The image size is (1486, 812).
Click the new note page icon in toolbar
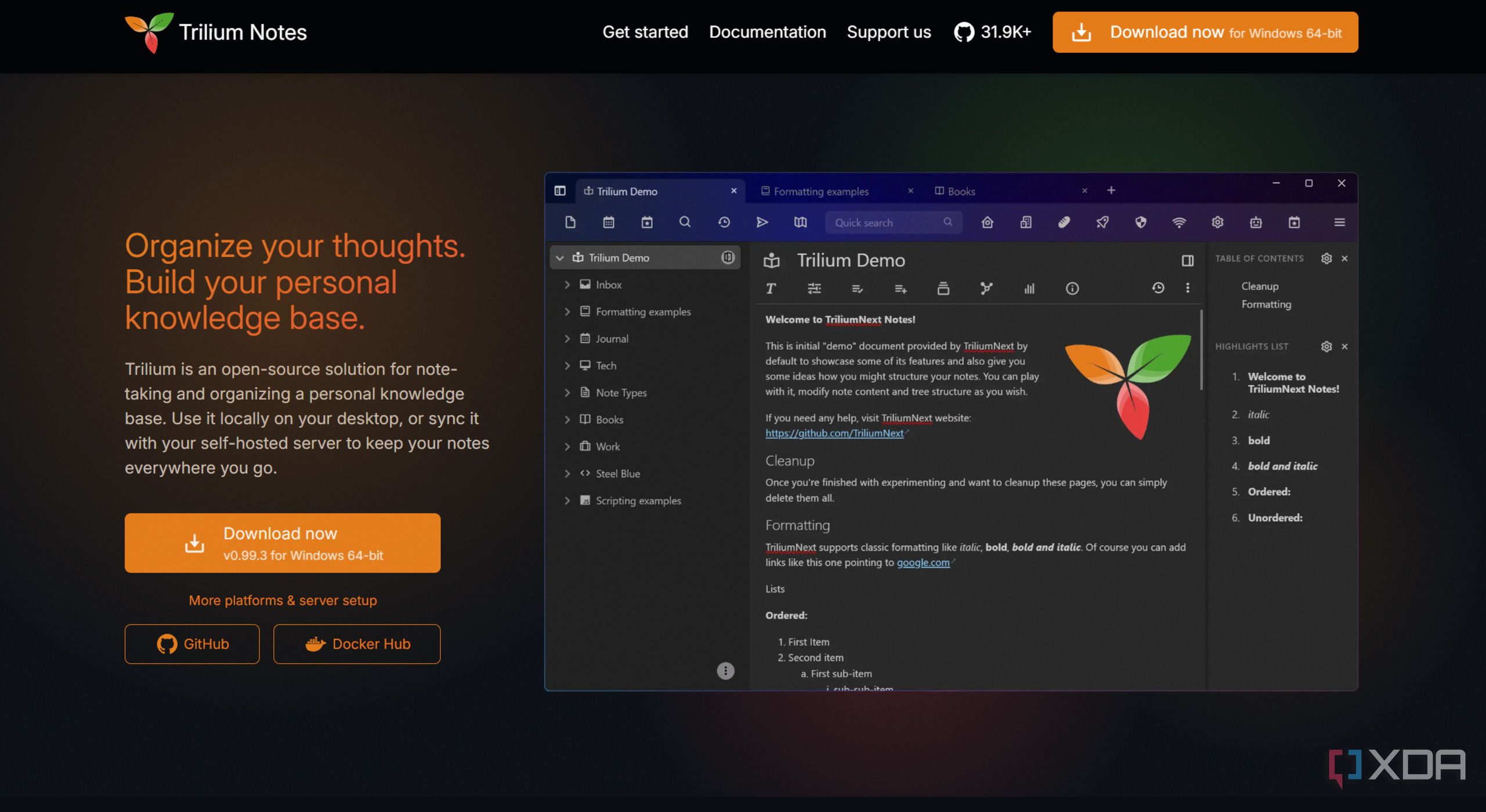click(570, 222)
